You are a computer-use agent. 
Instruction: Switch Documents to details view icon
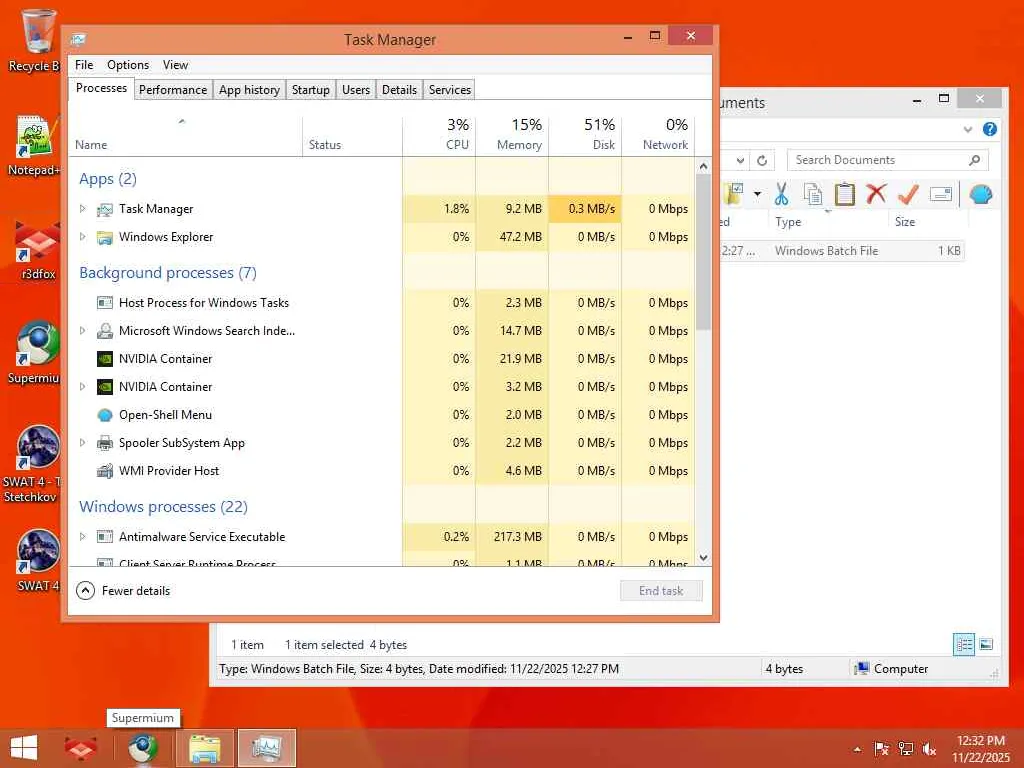pyautogui.click(x=964, y=645)
